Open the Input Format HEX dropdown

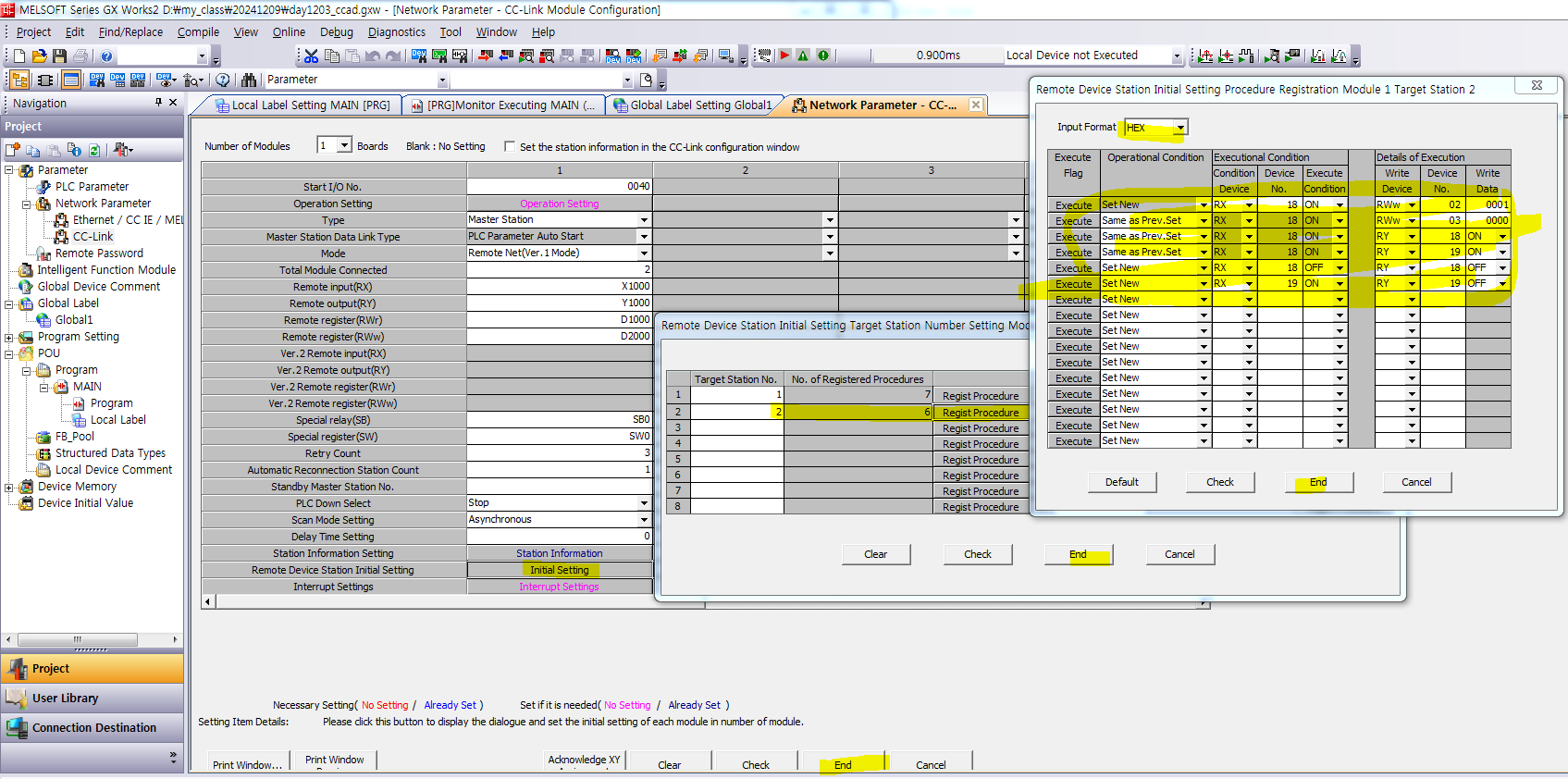pyautogui.click(x=1180, y=128)
